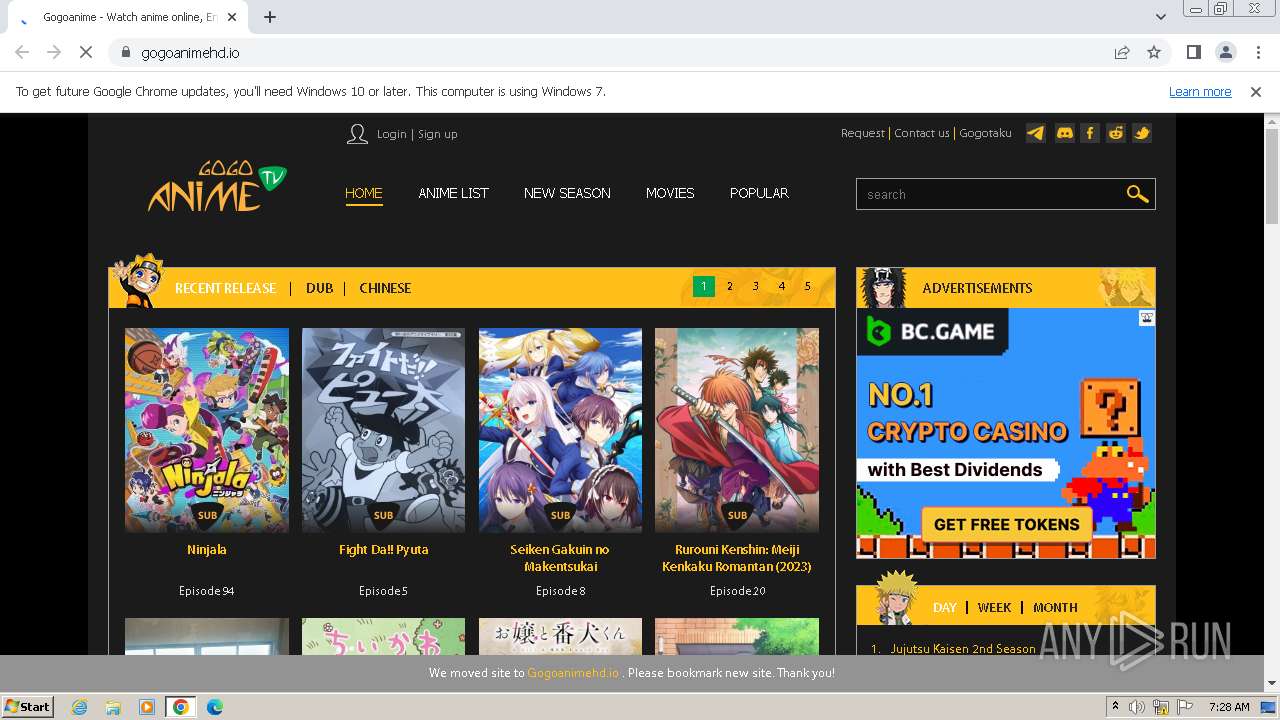This screenshot has height=720, width=1280.
Task: Open Rurouni Kenshin title link
Action: tap(737, 558)
